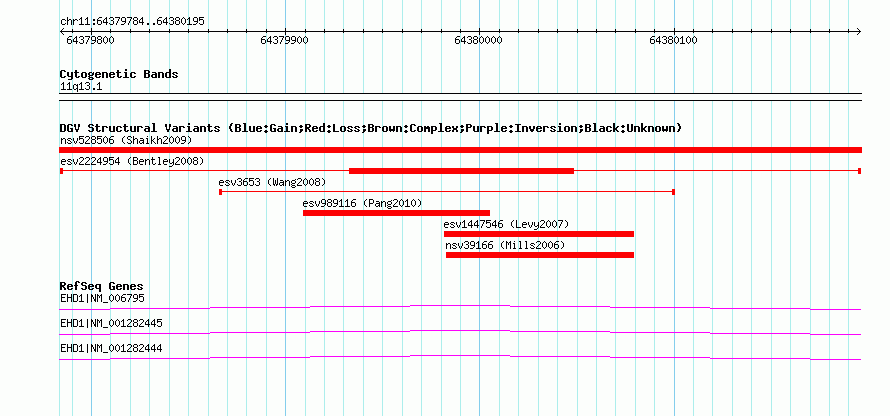Click the right end cap of esv3653

[673, 192]
